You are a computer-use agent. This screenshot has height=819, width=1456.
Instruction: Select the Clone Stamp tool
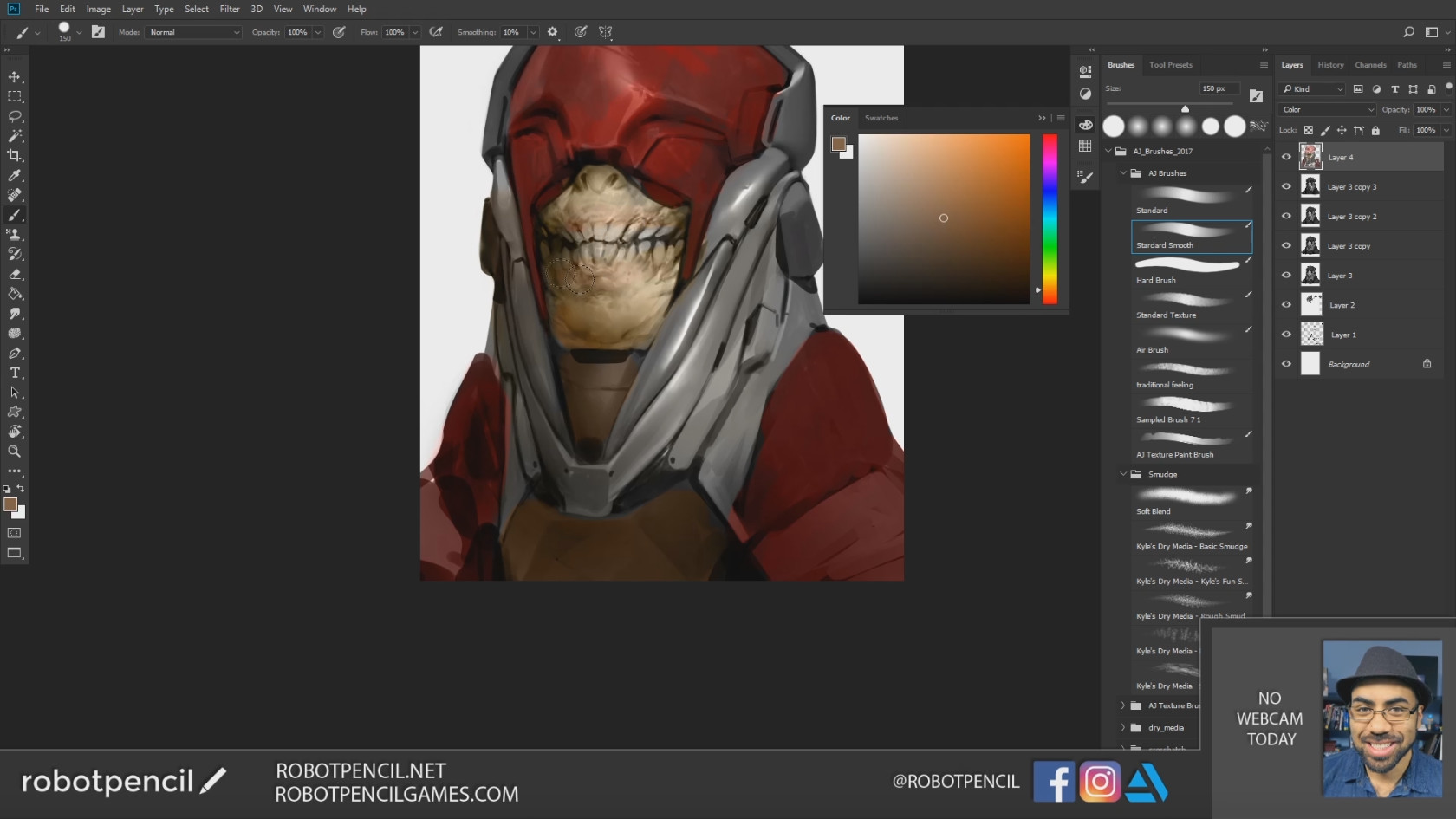[15, 235]
